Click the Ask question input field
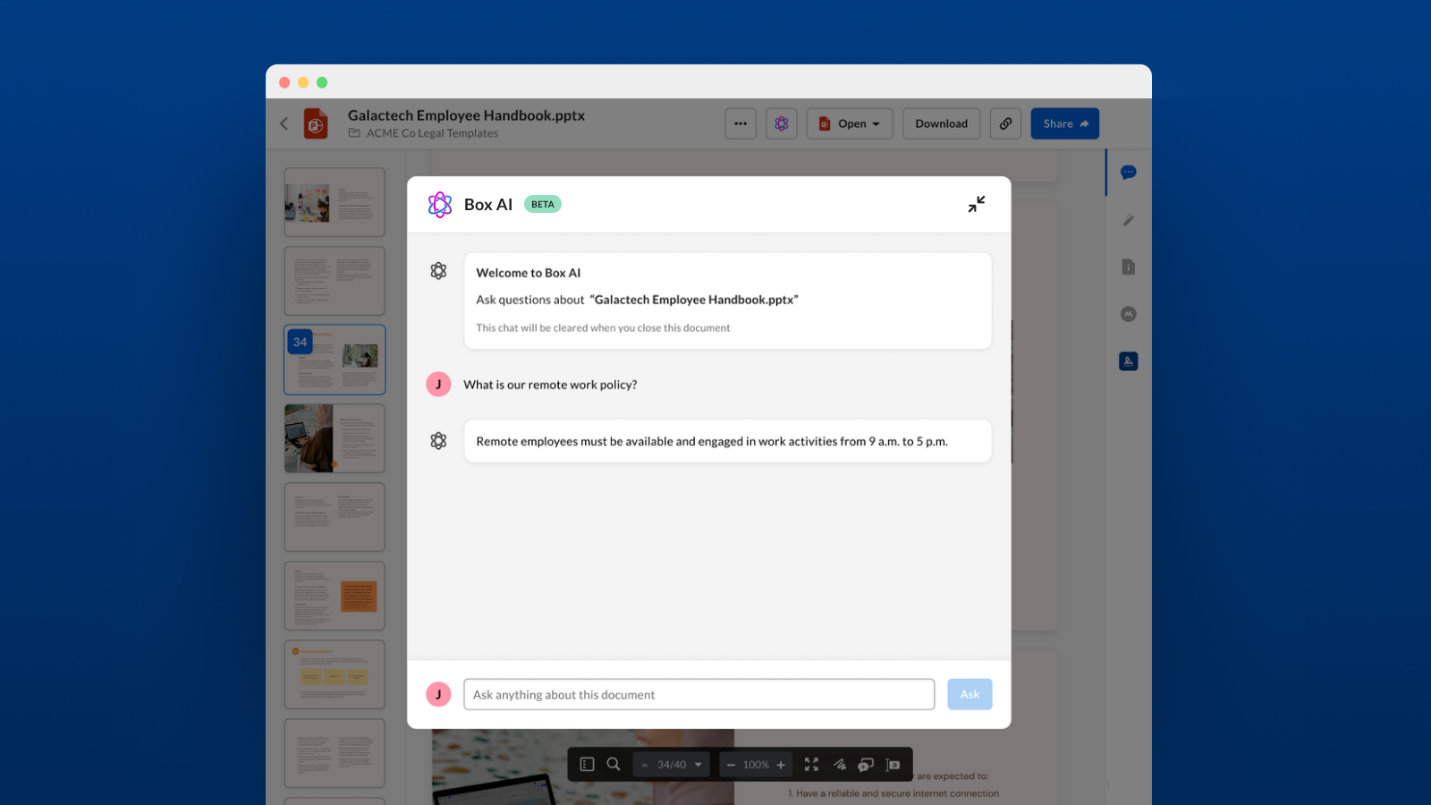Image resolution: width=1431 pixels, height=805 pixels. point(699,694)
